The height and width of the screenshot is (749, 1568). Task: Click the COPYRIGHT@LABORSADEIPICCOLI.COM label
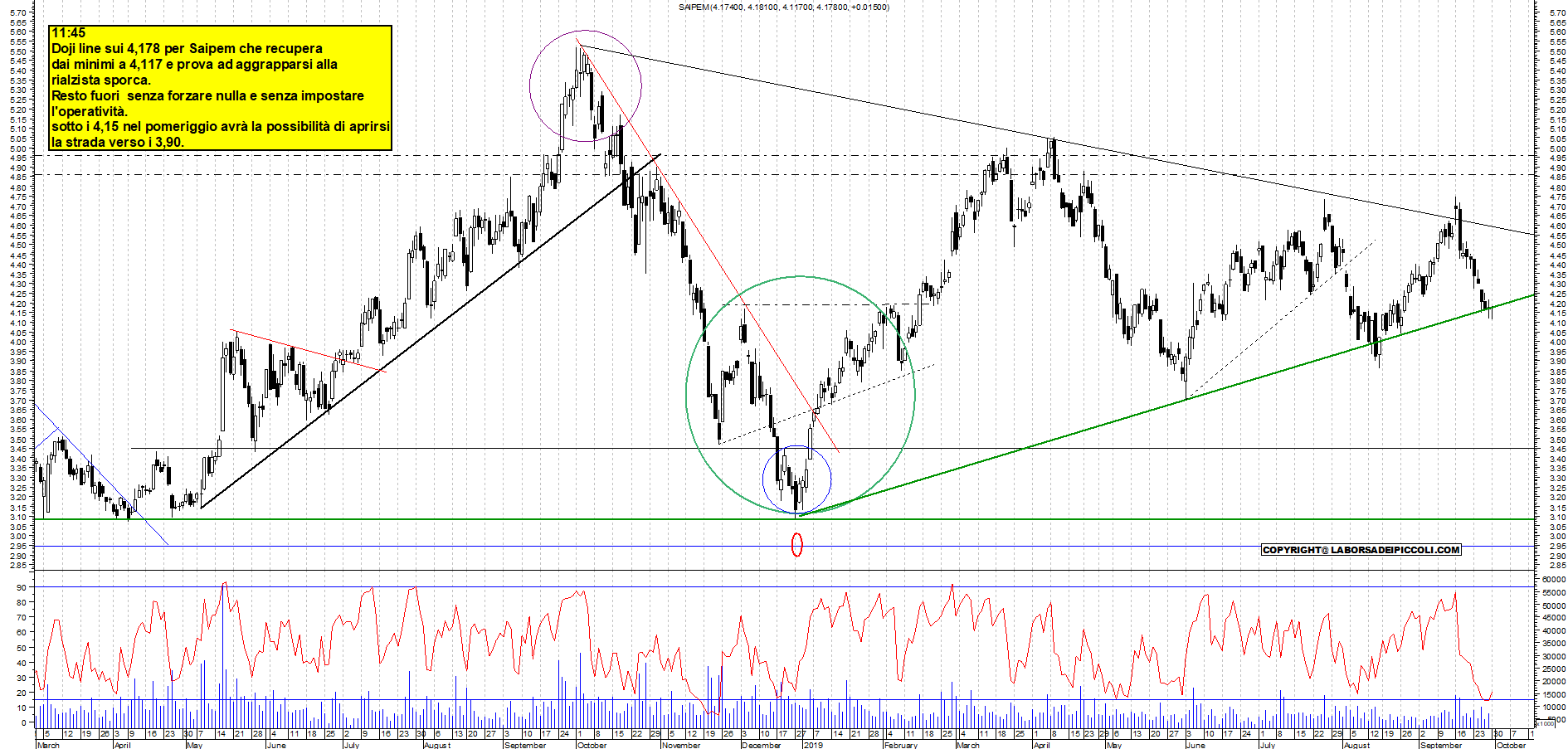1361,550
